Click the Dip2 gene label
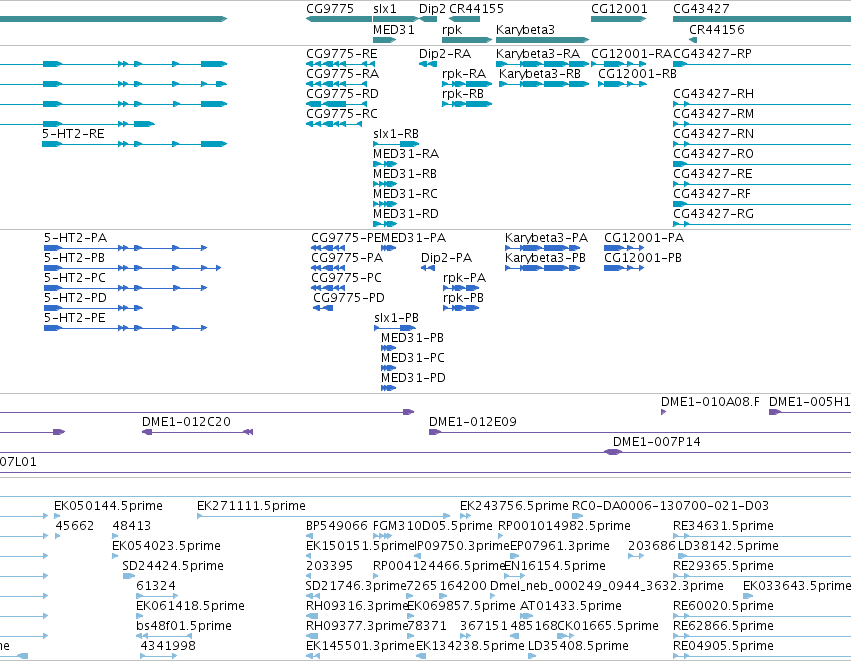Viewport: 851px width, 661px height. click(432, 9)
